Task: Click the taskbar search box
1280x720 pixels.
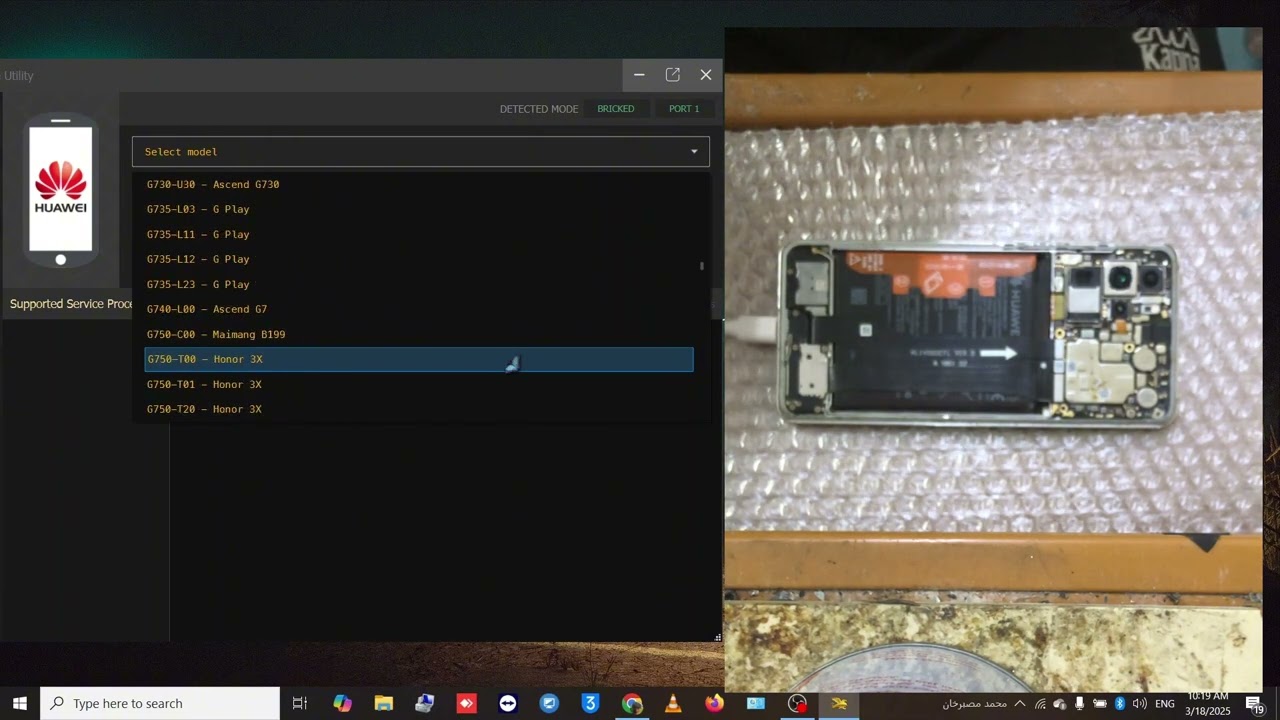Action: pyautogui.click(x=160, y=703)
